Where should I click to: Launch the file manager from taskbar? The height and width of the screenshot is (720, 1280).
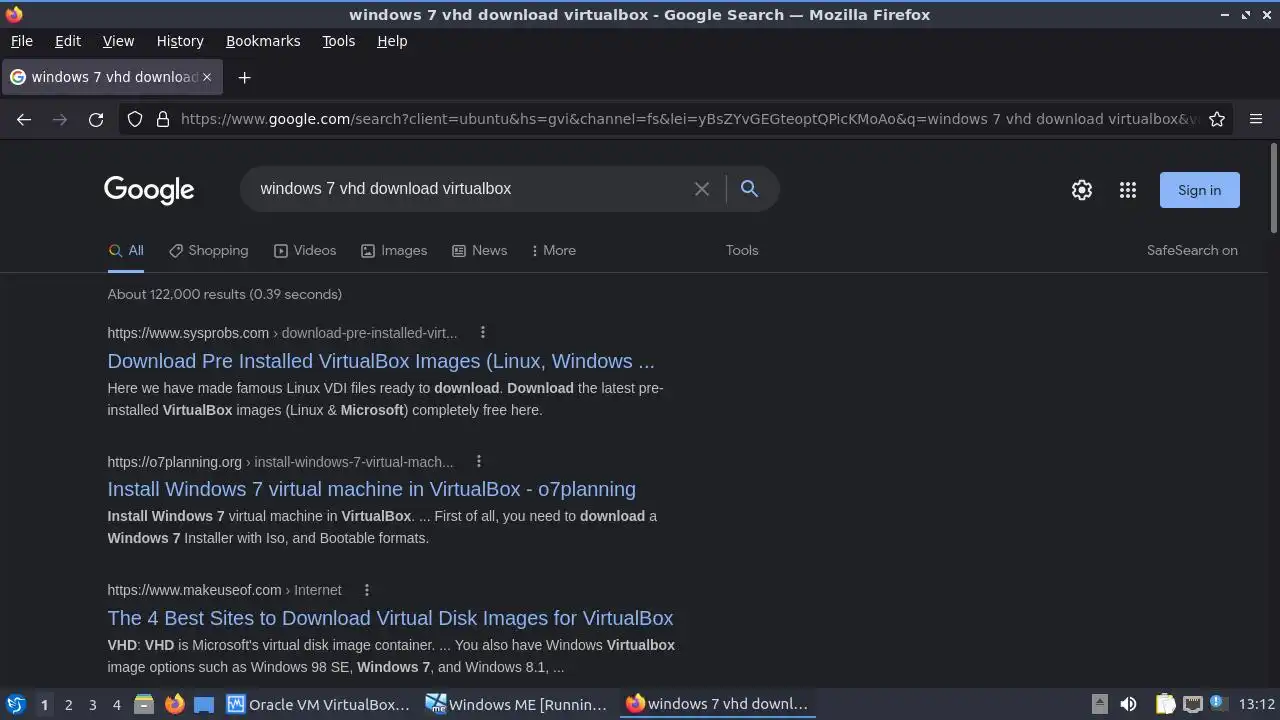[x=144, y=704]
